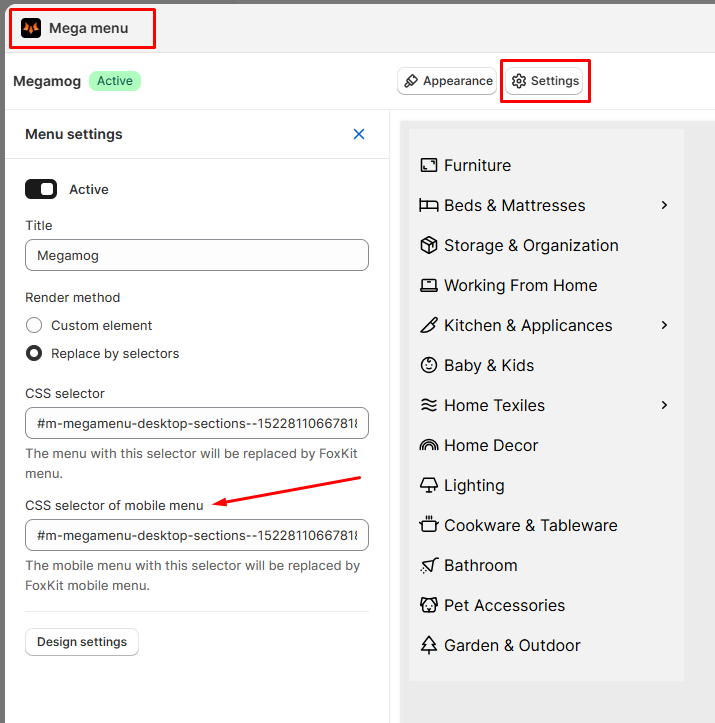Click the laptop icon beside Working From Home
Screen dimensions: 715x723
pos(428,285)
